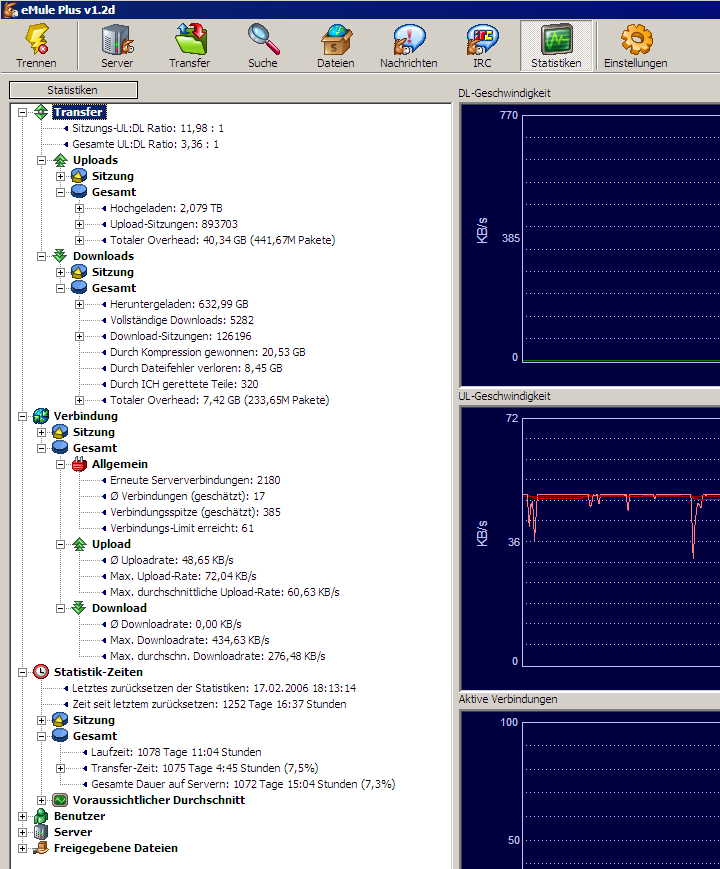Viewport: 720px width, 869px height.
Task: Open the IRC chat icon
Action: pyautogui.click(x=482, y=40)
